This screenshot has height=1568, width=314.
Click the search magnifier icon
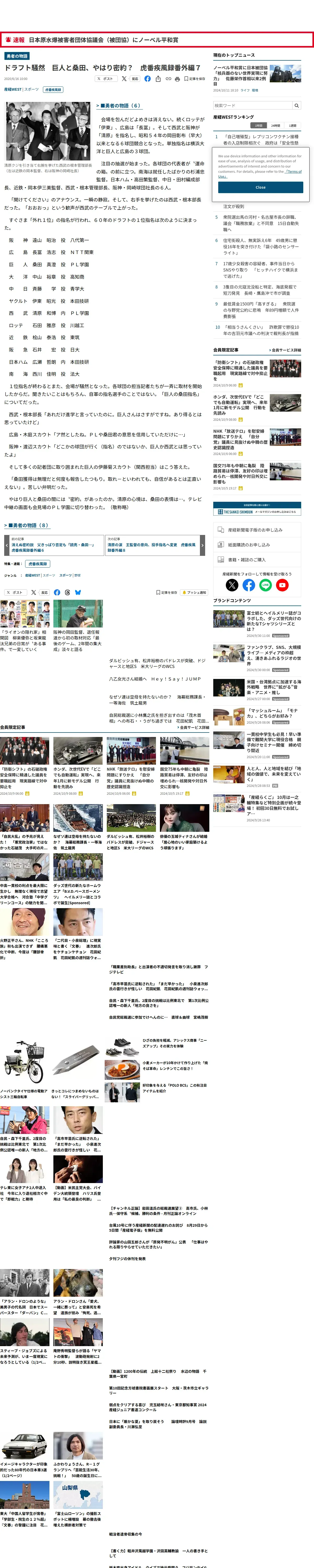[x=297, y=105]
